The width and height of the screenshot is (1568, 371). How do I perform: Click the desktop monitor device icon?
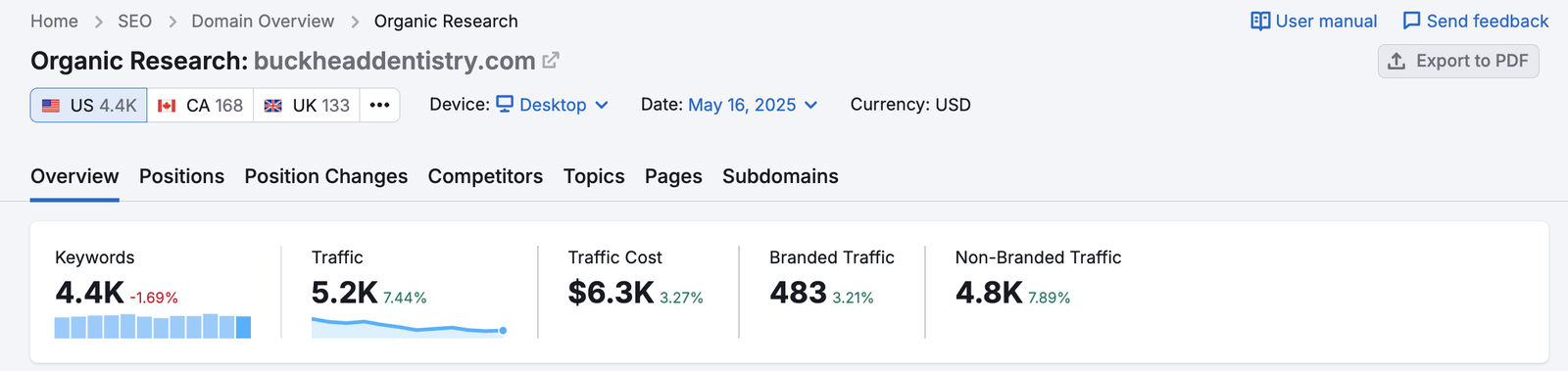[505, 104]
